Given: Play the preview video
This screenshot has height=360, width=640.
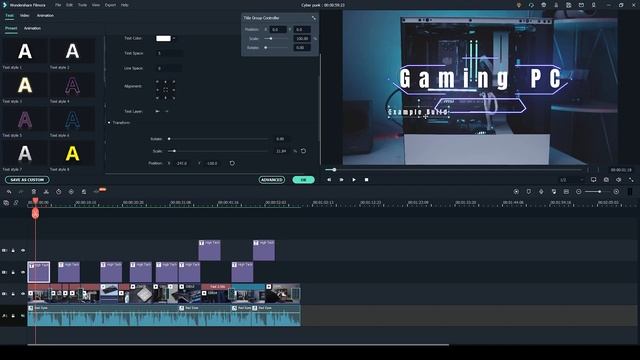Looking at the screenshot, I should click(354, 180).
